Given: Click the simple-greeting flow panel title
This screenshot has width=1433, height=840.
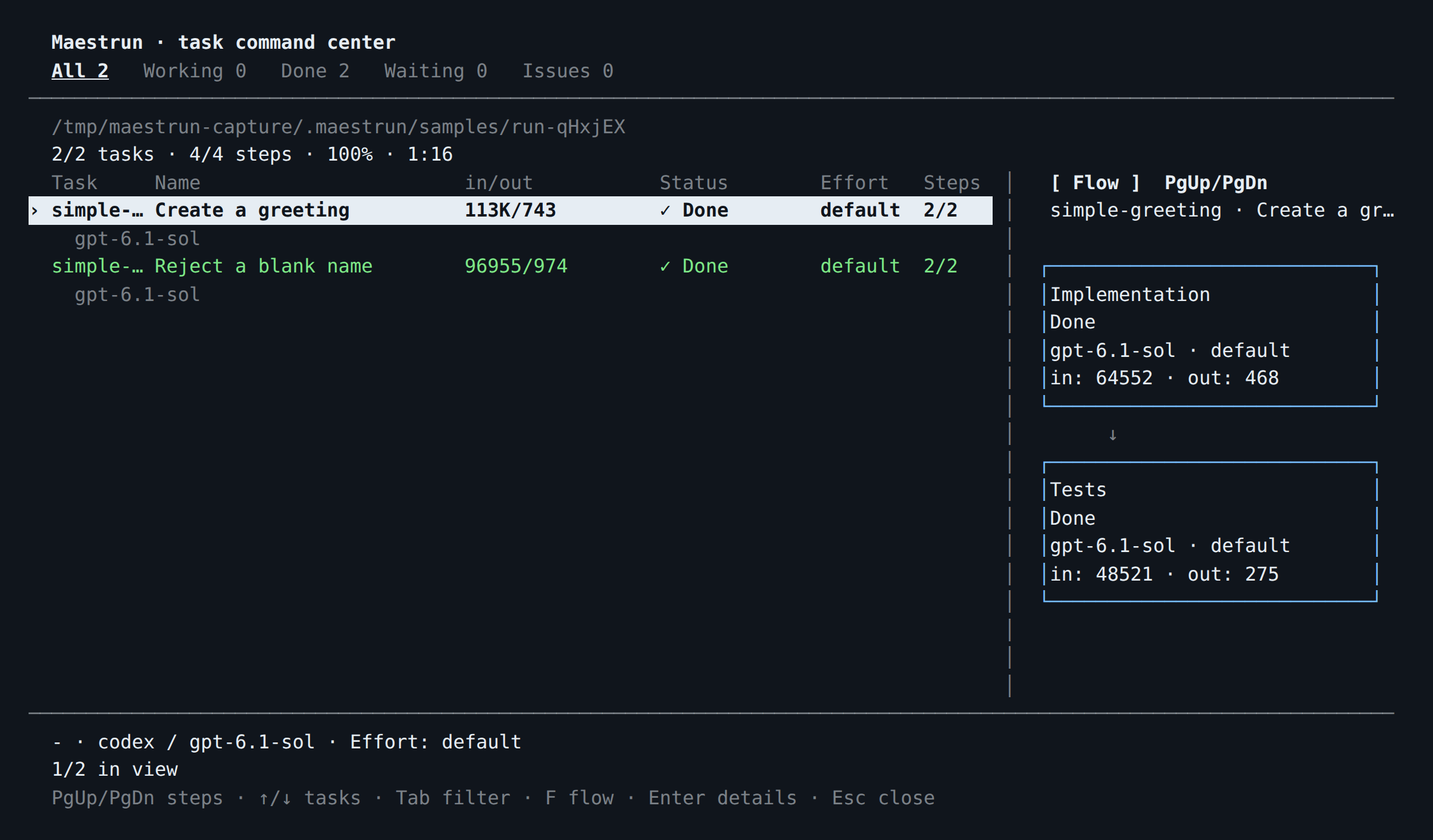Looking at the screenshot, I should point(1222,211).
